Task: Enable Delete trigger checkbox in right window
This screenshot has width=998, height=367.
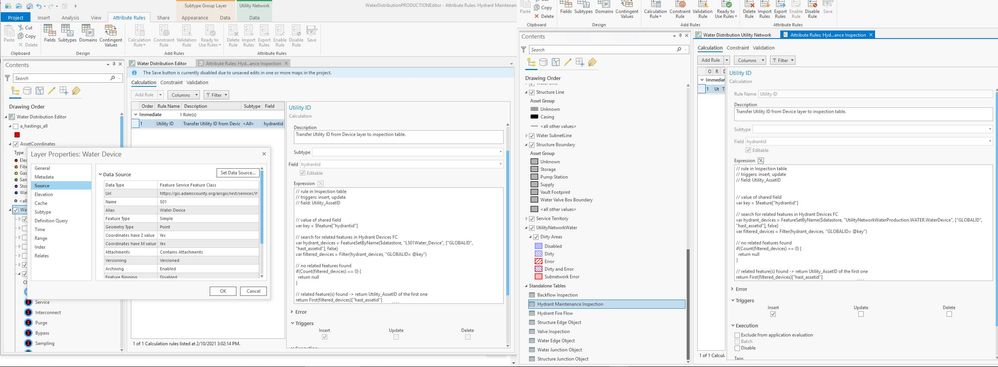Action: tap(949, 314)
